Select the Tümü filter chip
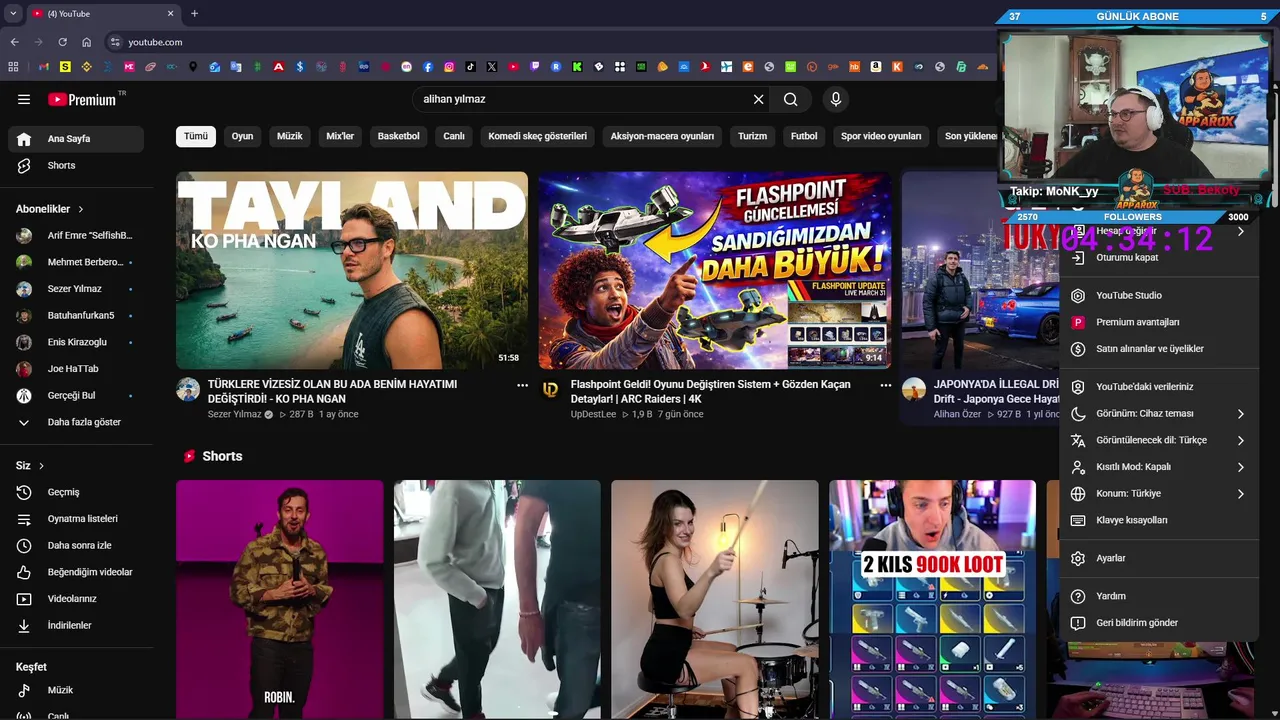Screen dimensions: 1280x720 [x=196, y=136]
